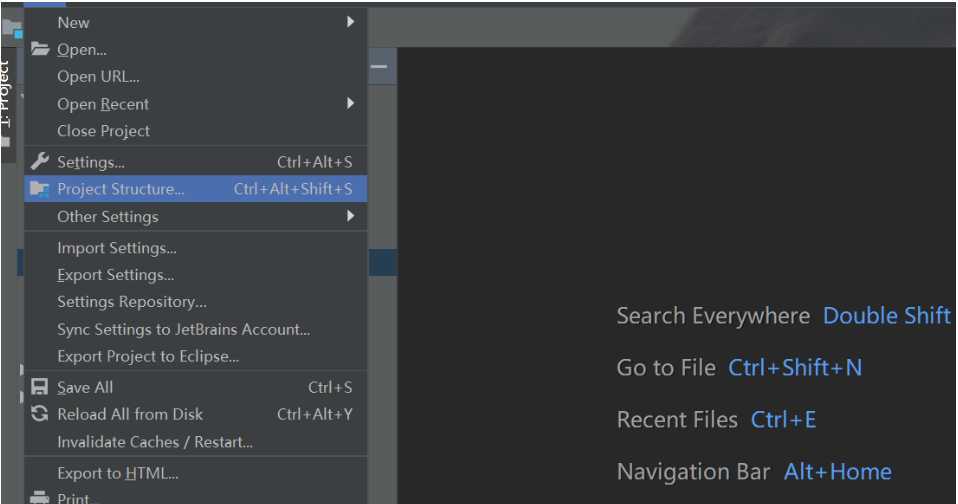
Task: Click the Settings wrench icon
Action: click(x=40, y=161)
